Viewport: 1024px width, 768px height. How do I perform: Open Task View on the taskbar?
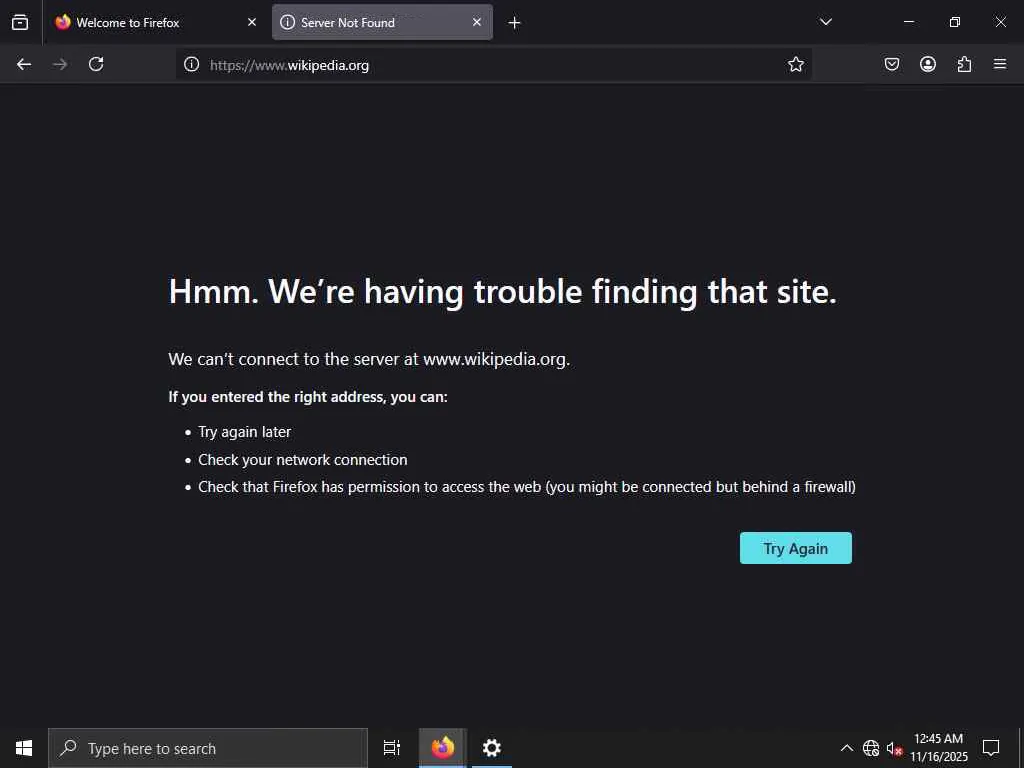(392, 748)
